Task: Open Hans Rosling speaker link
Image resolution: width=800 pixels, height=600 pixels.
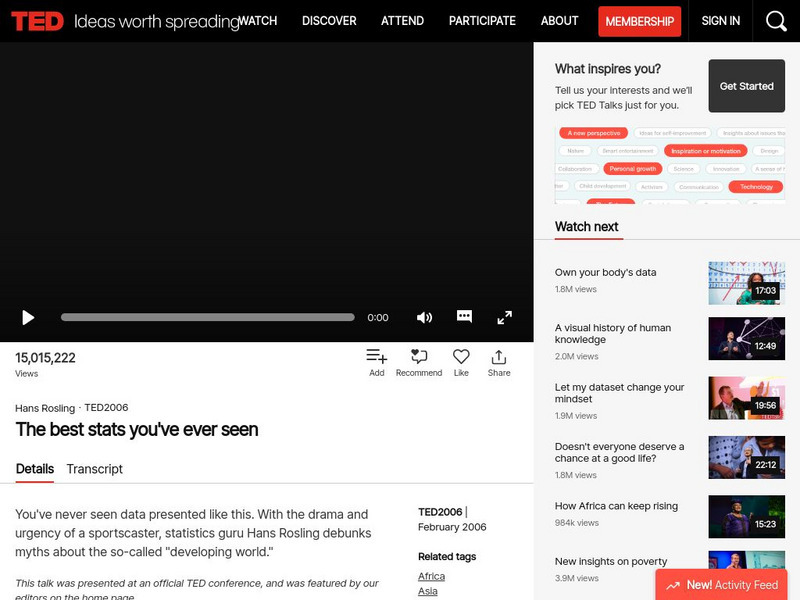Action: coord(45,408)
